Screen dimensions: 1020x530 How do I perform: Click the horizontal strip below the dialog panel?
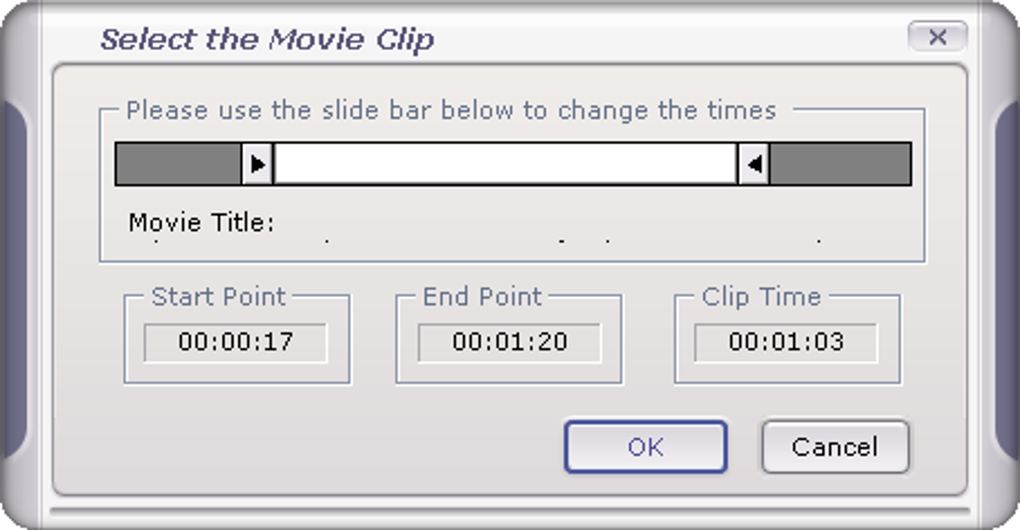point(510,513)
